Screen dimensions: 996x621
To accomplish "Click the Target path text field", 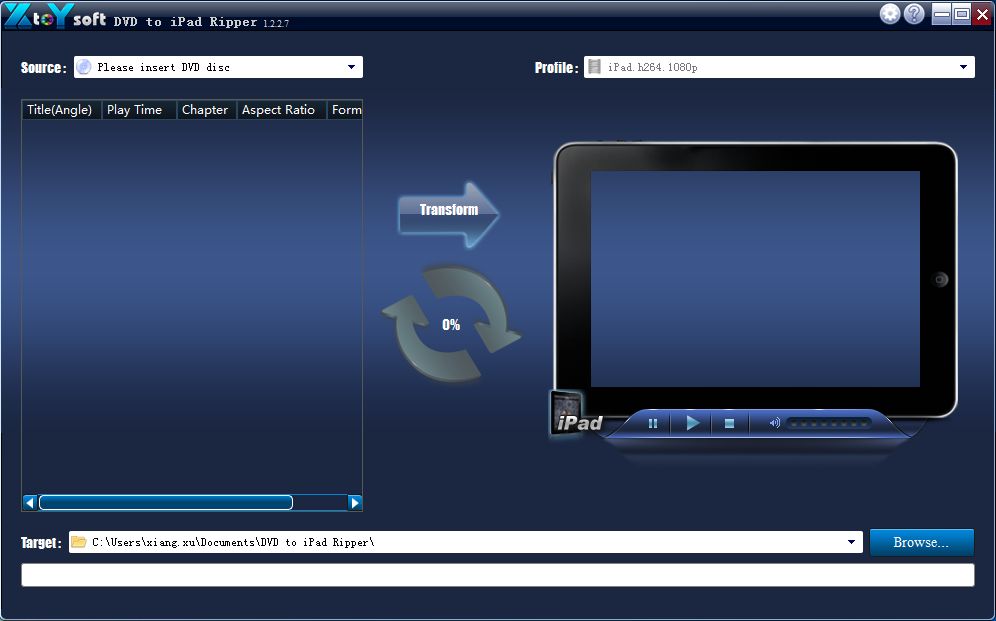I will (466, 542).
